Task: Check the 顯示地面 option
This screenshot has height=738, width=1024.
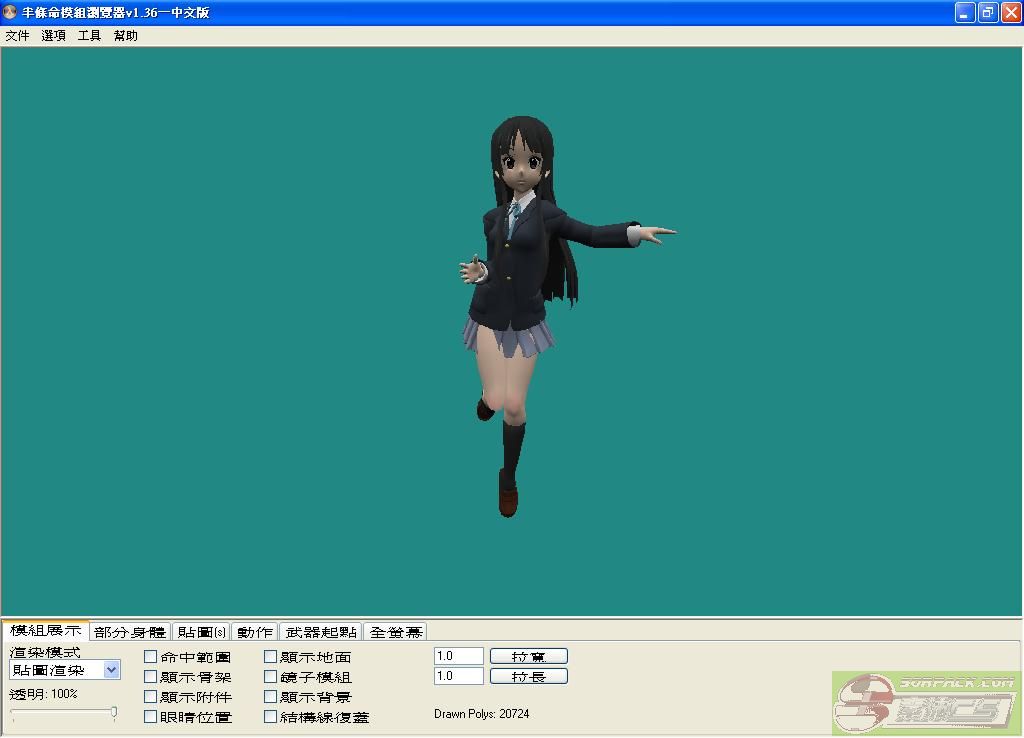Action: (x=271, y=657)
